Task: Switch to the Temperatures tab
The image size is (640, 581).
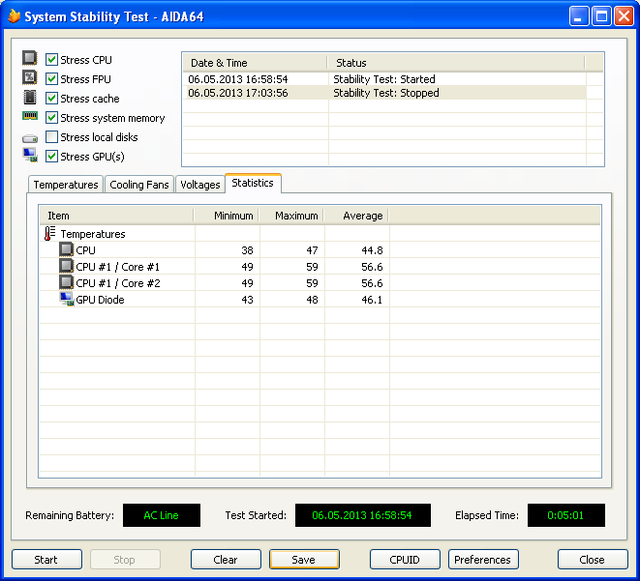Action: (x=66, y=185)
